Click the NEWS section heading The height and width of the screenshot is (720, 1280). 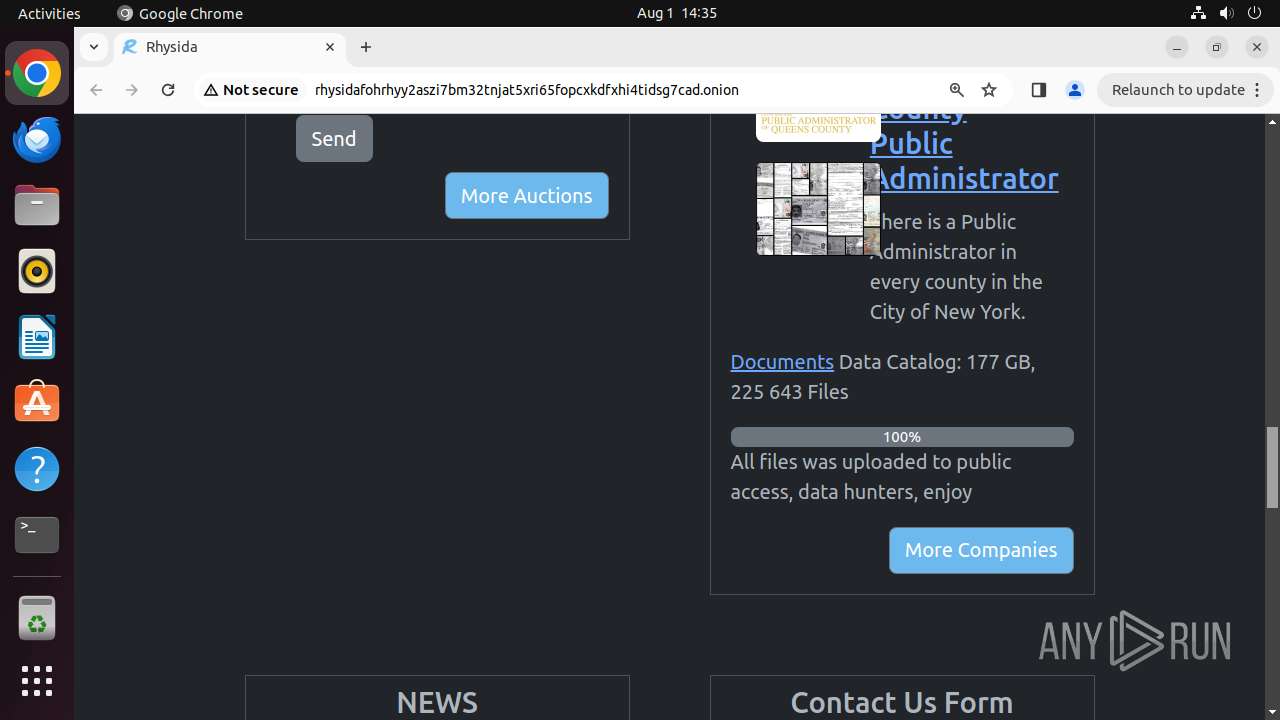tap(437, 702)
